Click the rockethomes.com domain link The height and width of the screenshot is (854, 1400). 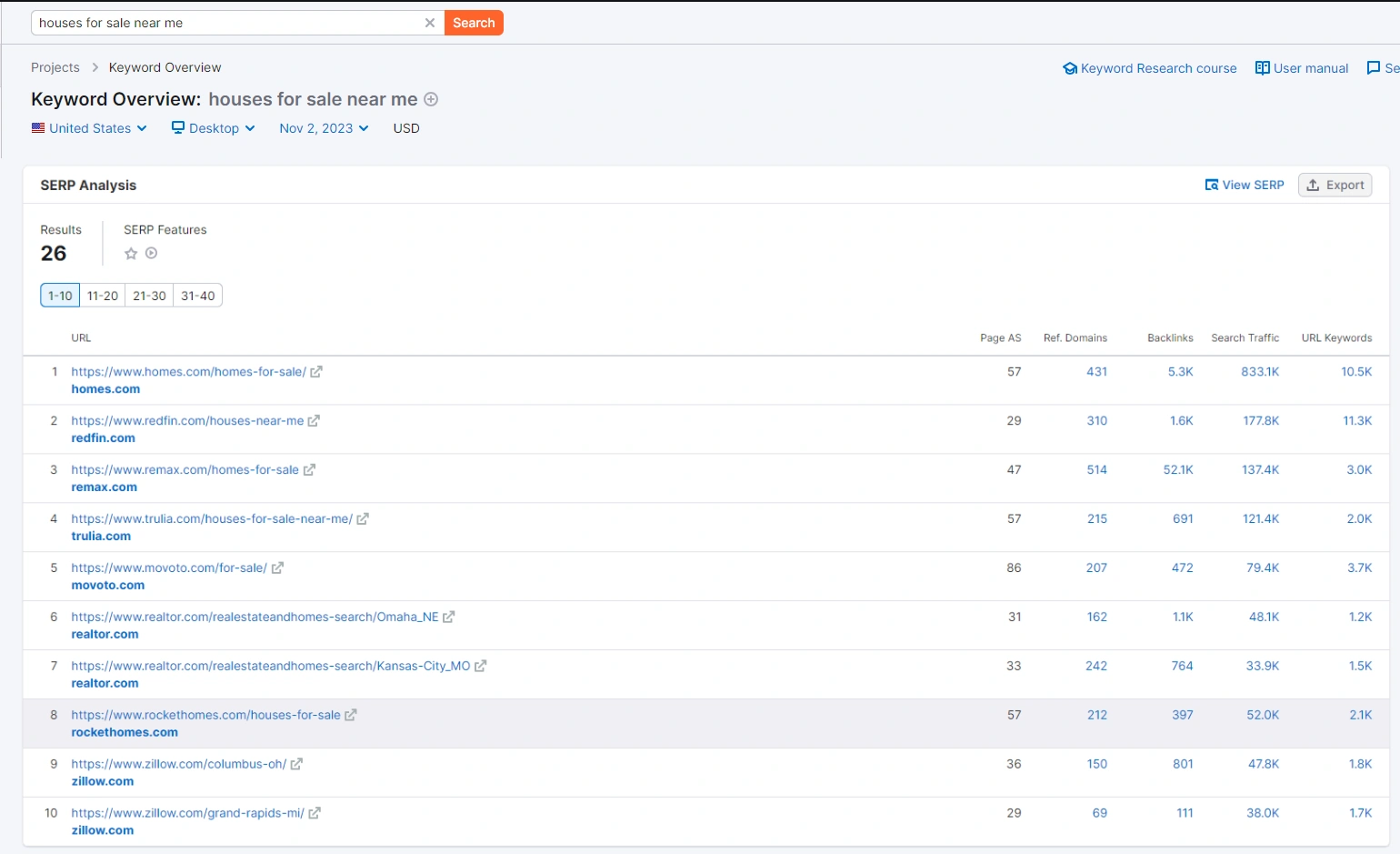point(125,733)
